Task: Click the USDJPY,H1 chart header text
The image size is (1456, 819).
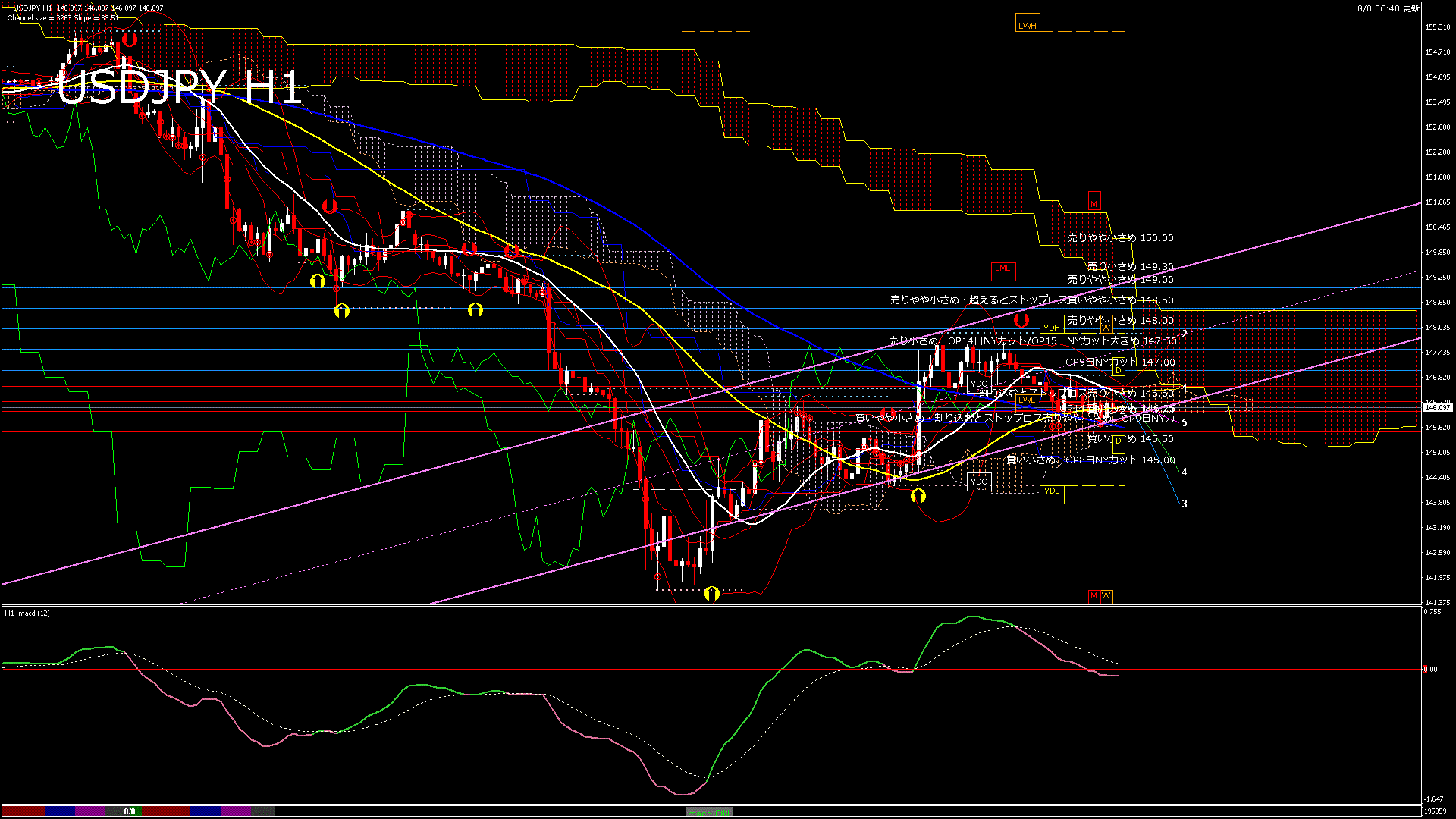Action: 87,8
